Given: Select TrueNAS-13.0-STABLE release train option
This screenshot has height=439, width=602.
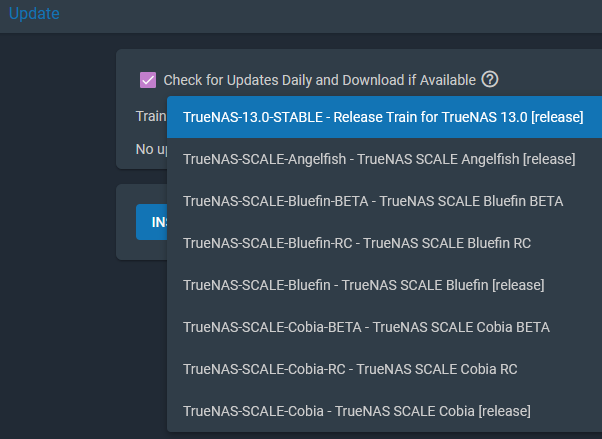Looking at the screenshot, I should point(384,117).
